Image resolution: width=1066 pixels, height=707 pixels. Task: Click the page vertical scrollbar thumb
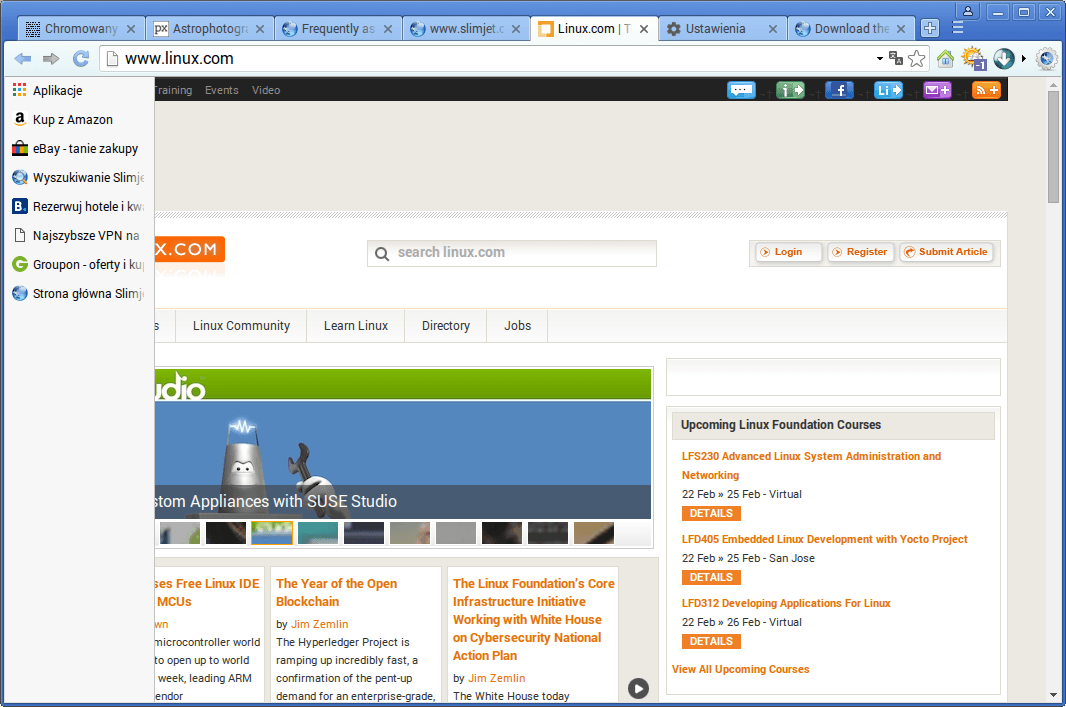point(1053,147)
